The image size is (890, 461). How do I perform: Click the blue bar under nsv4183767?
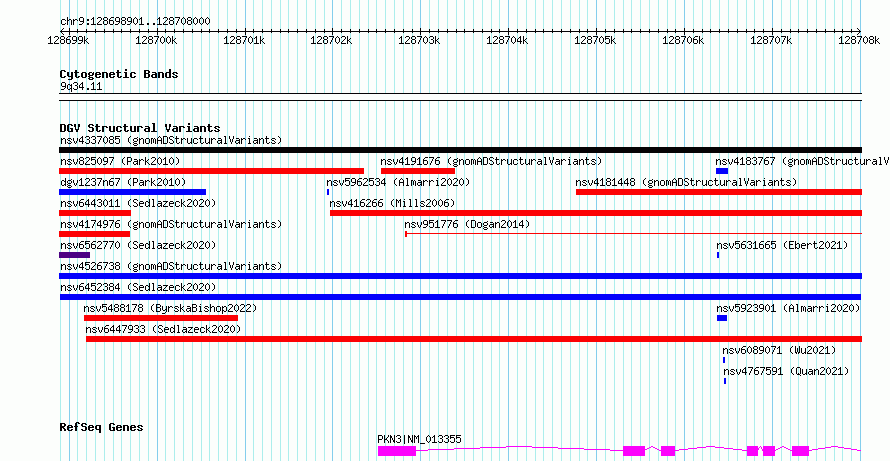(721, 171)
